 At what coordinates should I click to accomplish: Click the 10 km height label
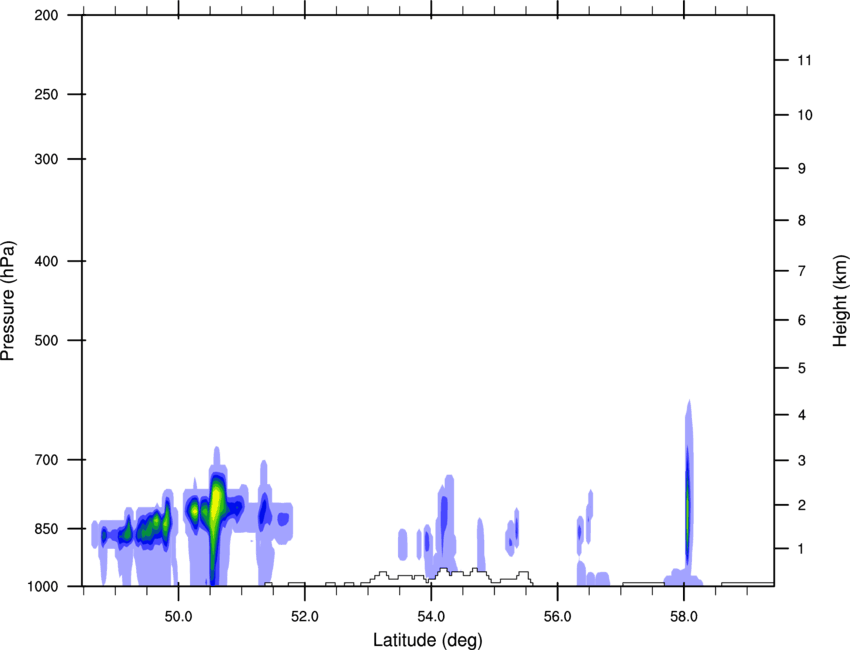(x=804, y=115)
